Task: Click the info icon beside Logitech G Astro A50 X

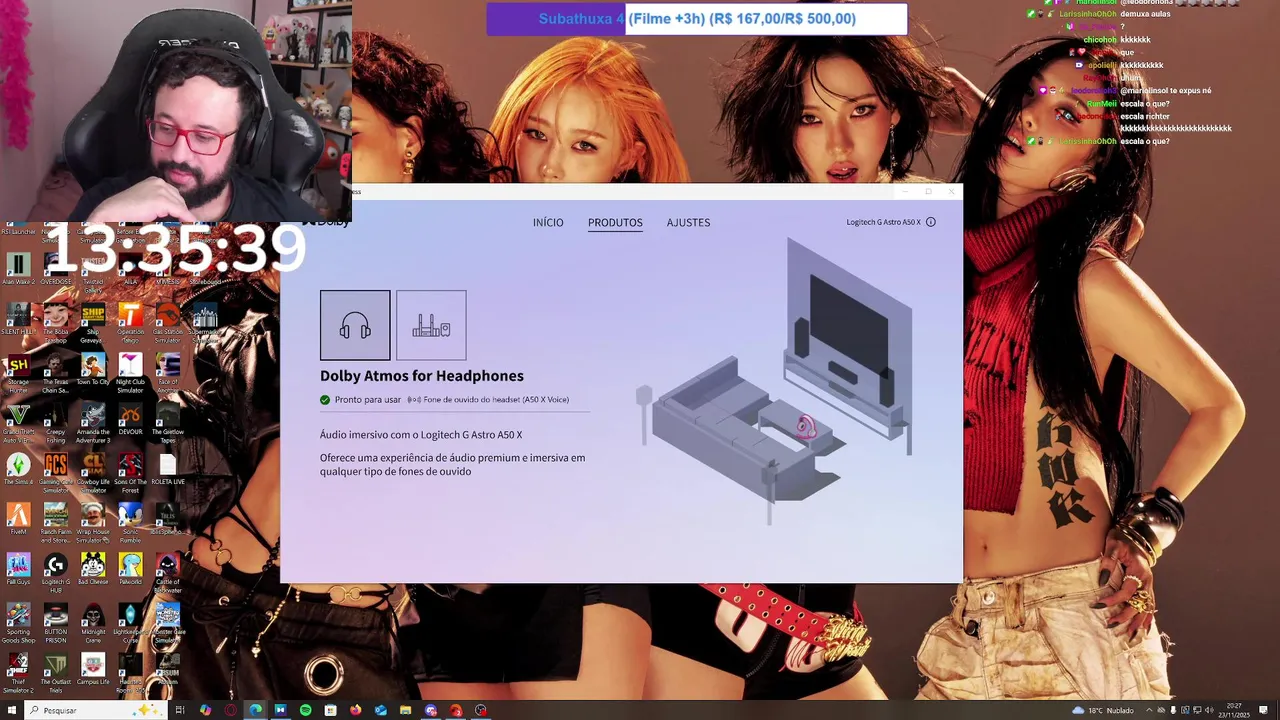Action: coord(931,222)
